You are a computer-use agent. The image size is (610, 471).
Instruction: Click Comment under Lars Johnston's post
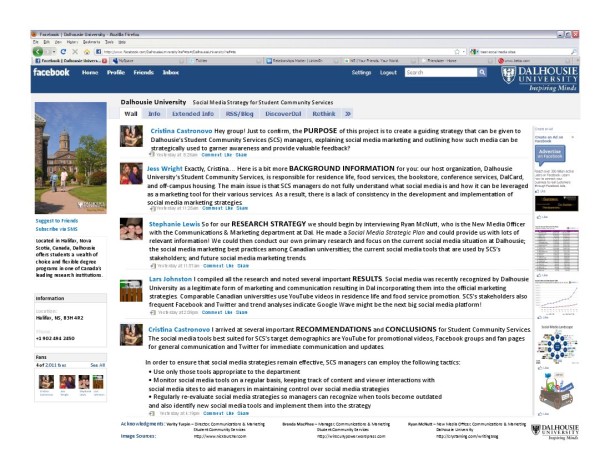(x=212, y=312)
